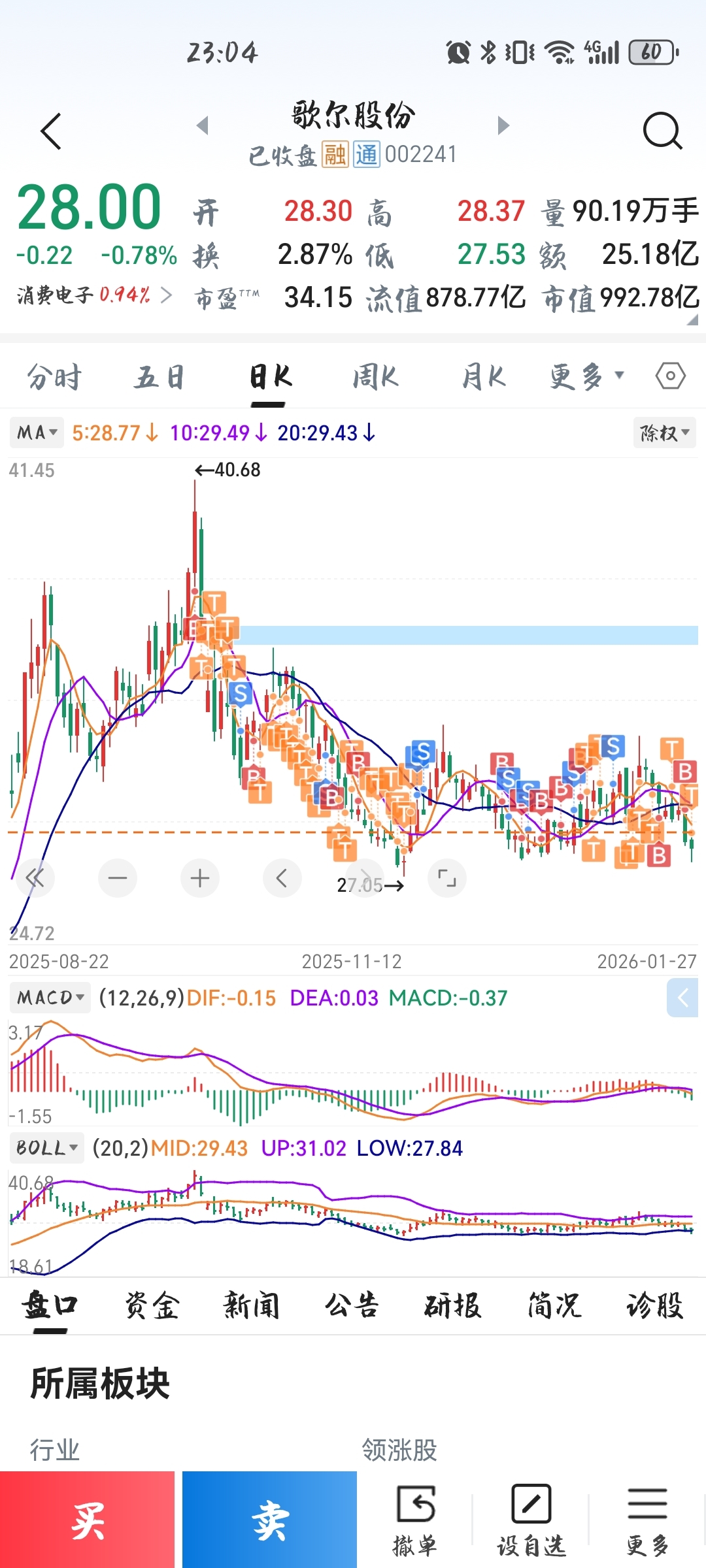The image size is (706, 1568).
Task: Tap the Wi-Fi status icon
Action: 560,52
